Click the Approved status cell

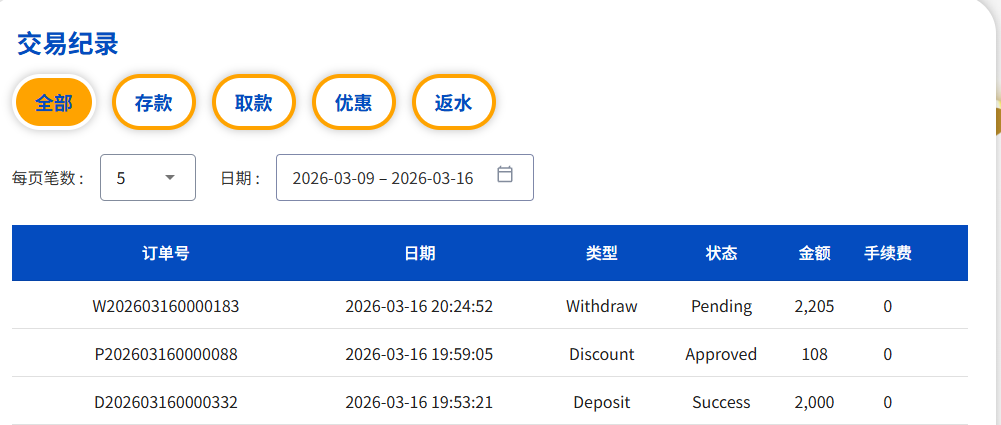(721, 355)
